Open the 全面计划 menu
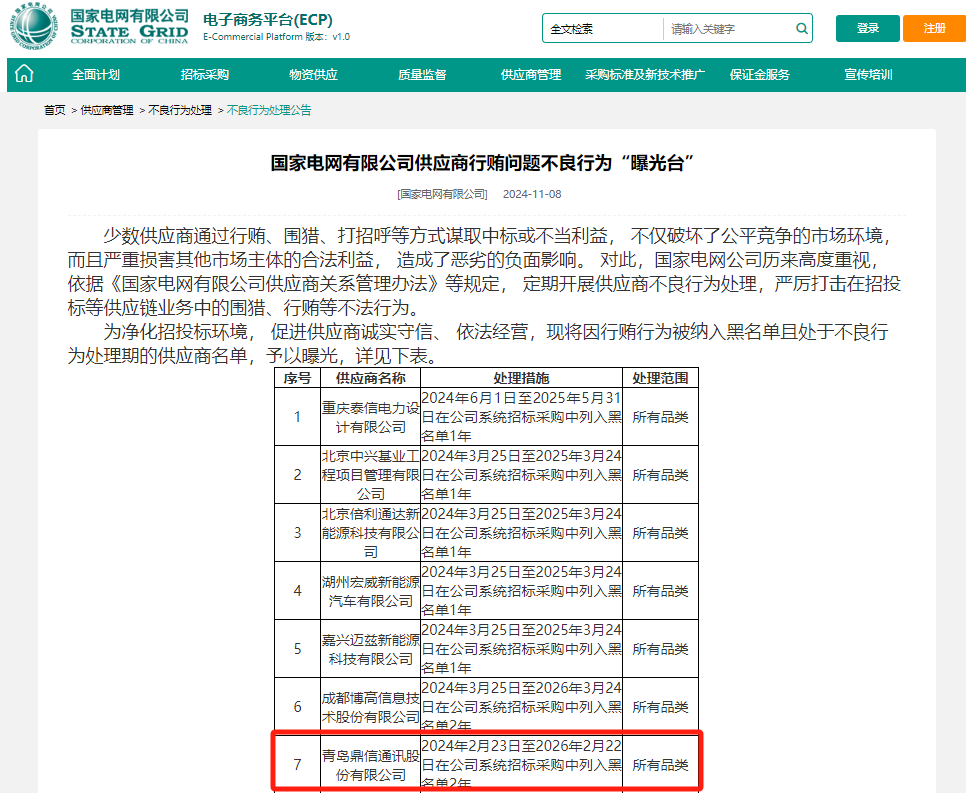 pos(95,75)
